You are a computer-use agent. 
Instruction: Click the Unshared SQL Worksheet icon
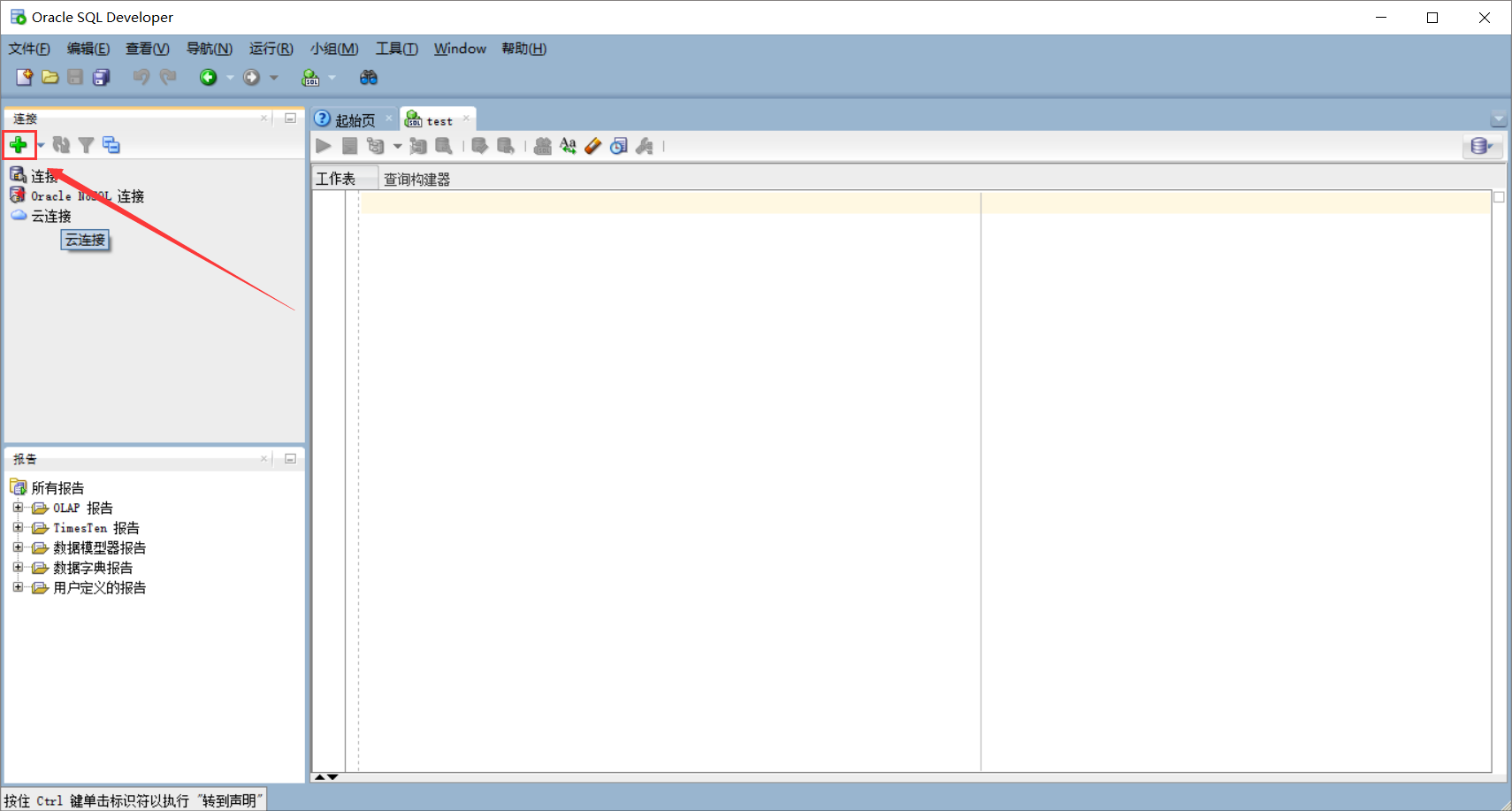tap(543, 146)
